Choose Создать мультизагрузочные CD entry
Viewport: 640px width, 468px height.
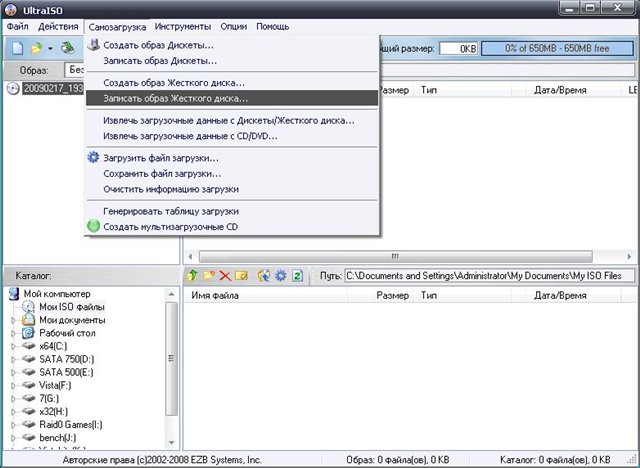(232, 227)
